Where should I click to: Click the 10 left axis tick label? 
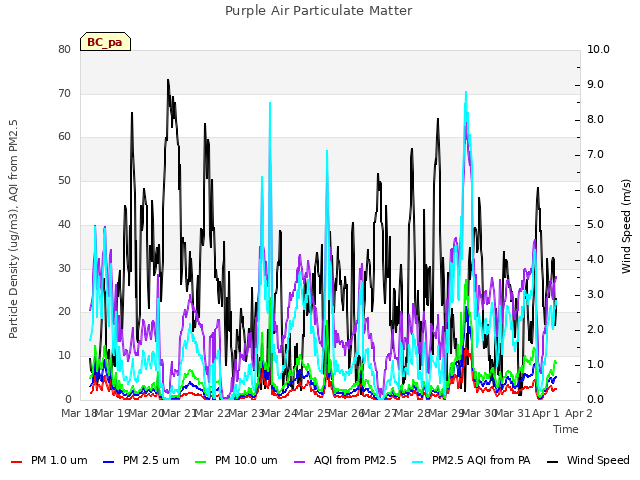click(64, 355)
